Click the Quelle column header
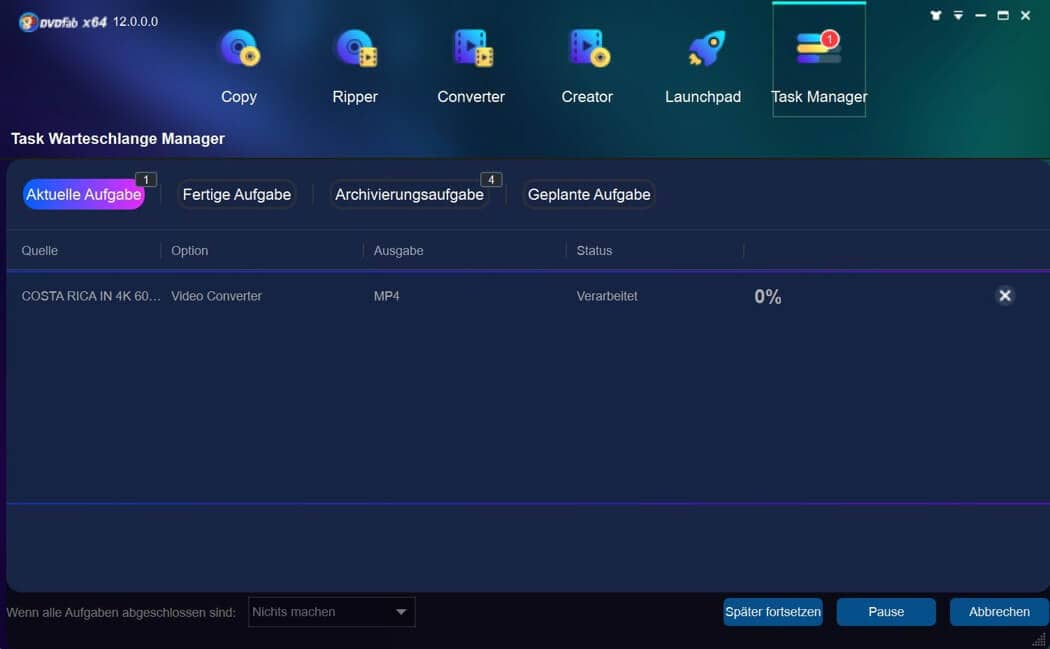 [x=40, y=251]
